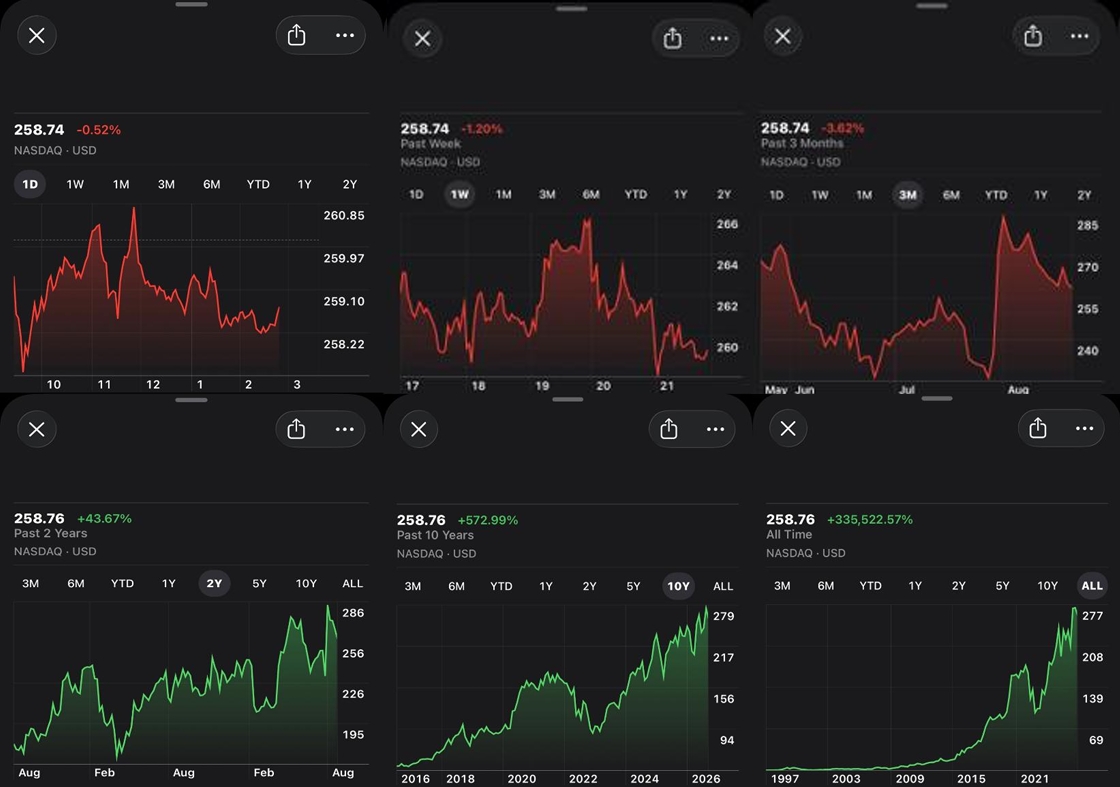Select 1W range in Past 3 Months panel
This screenshot has width=1120, height=787.
tap(820, 195)
